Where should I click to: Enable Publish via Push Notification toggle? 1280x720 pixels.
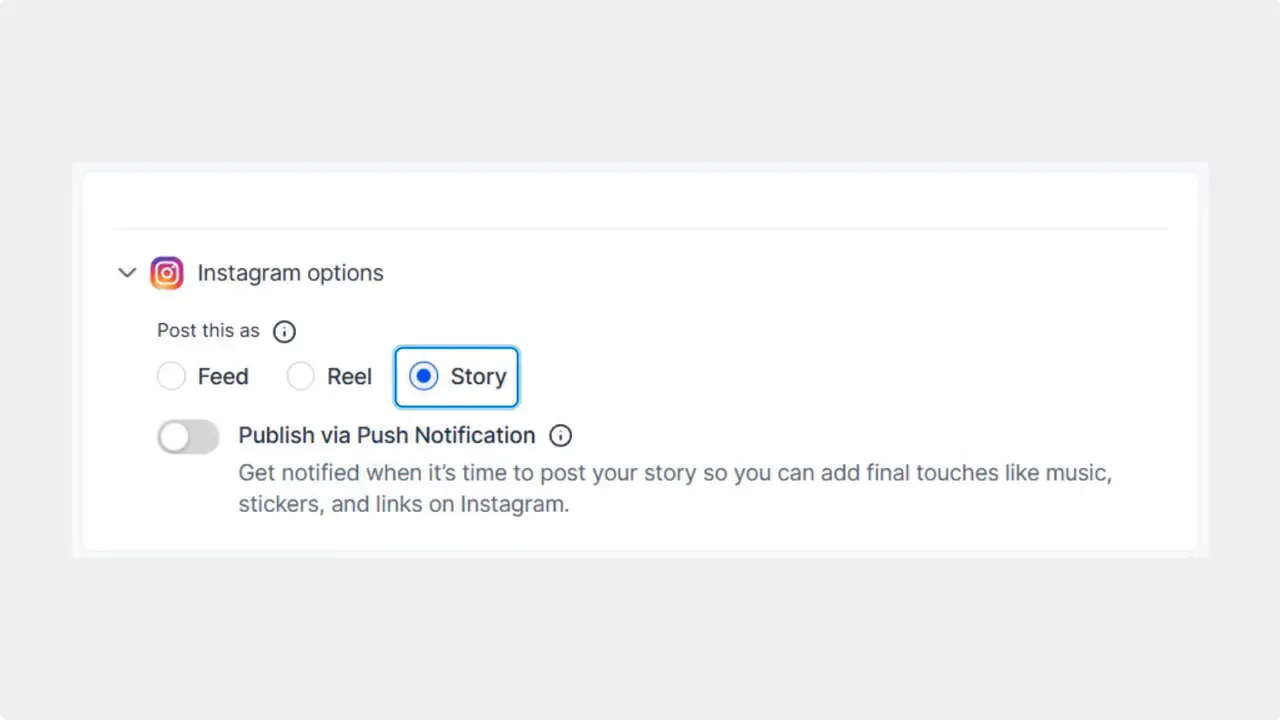(188, 436)
